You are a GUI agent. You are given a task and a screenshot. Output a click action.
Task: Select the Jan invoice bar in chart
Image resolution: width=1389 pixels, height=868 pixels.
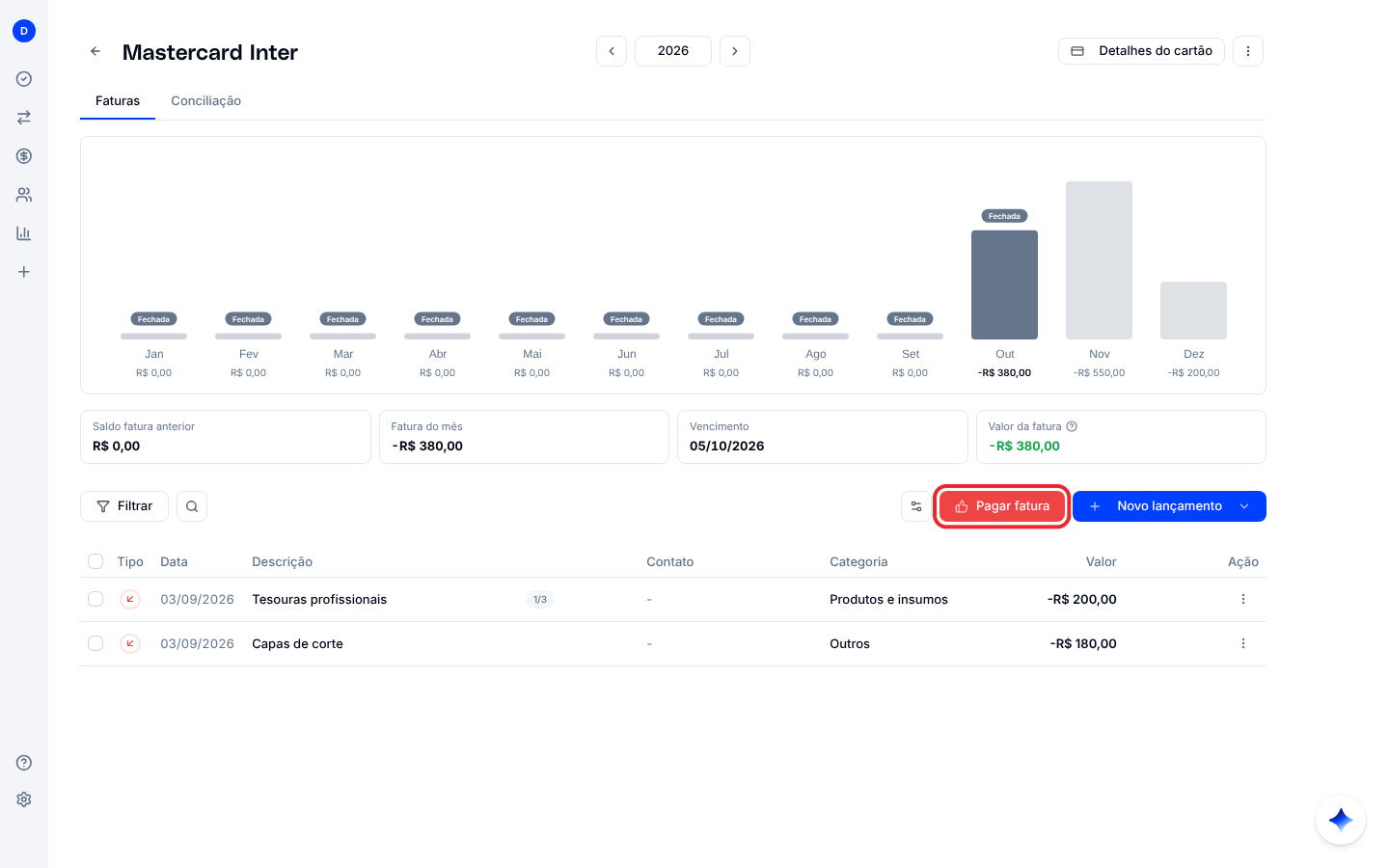click(154, 337)
